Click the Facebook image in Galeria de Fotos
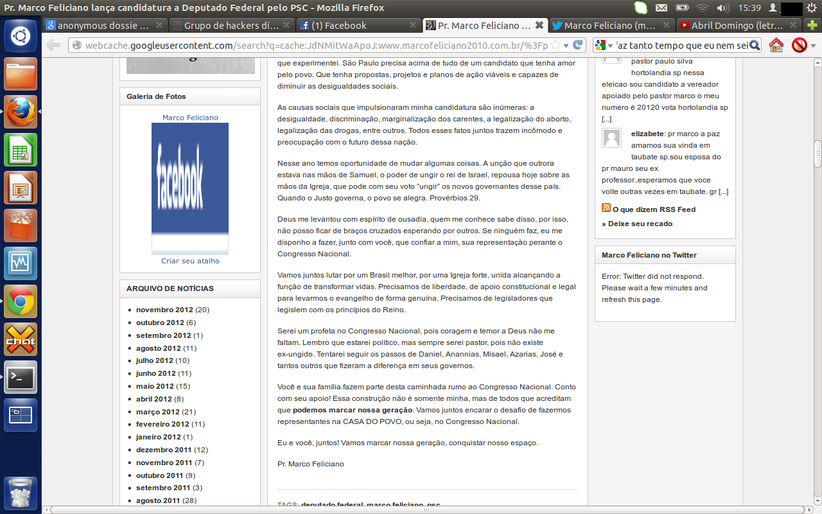Screen dimensions: 822x514 (190, 187)
